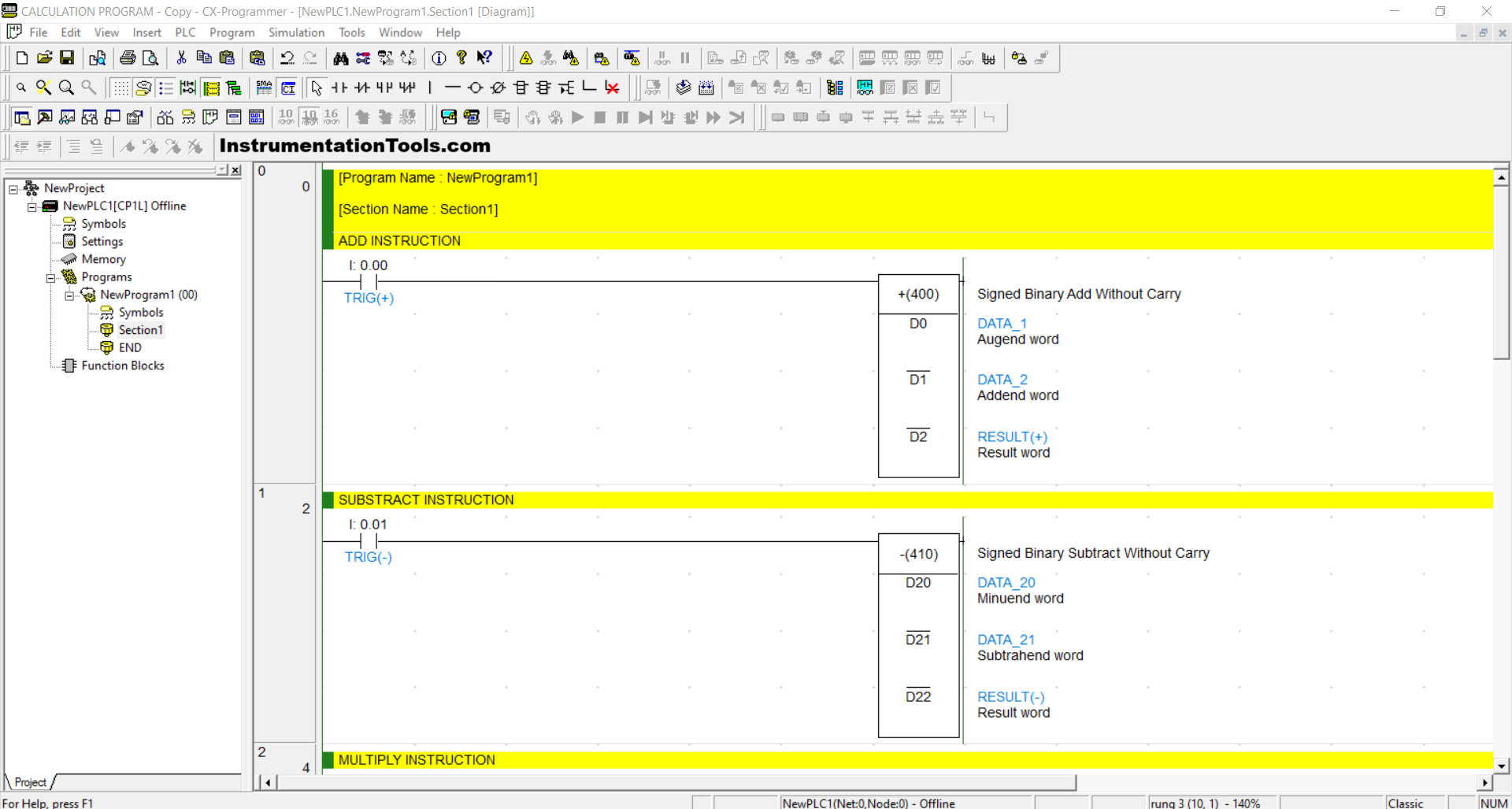The height and width of the screenshot is (809, 1512).
Task: Open the Simulation menu
Action: [296, 32]
